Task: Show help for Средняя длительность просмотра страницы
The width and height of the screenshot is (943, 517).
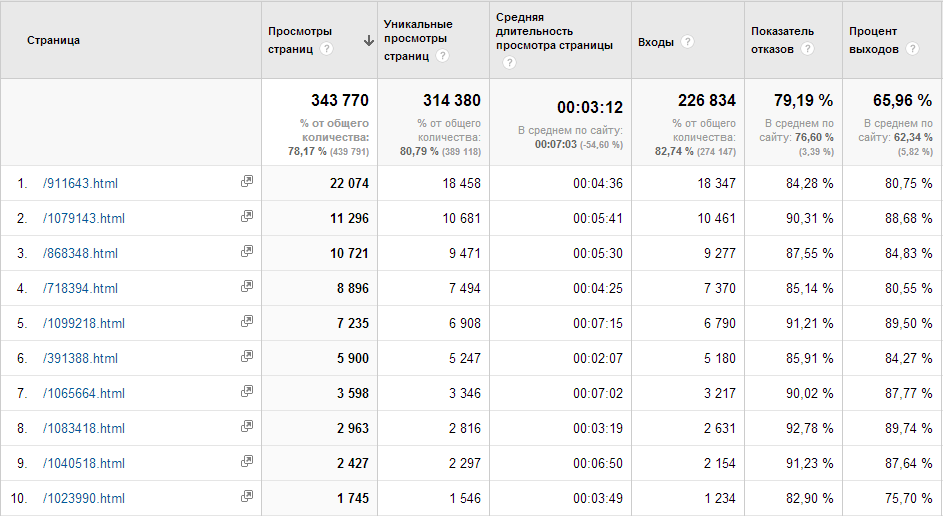Action: [509, 63]
